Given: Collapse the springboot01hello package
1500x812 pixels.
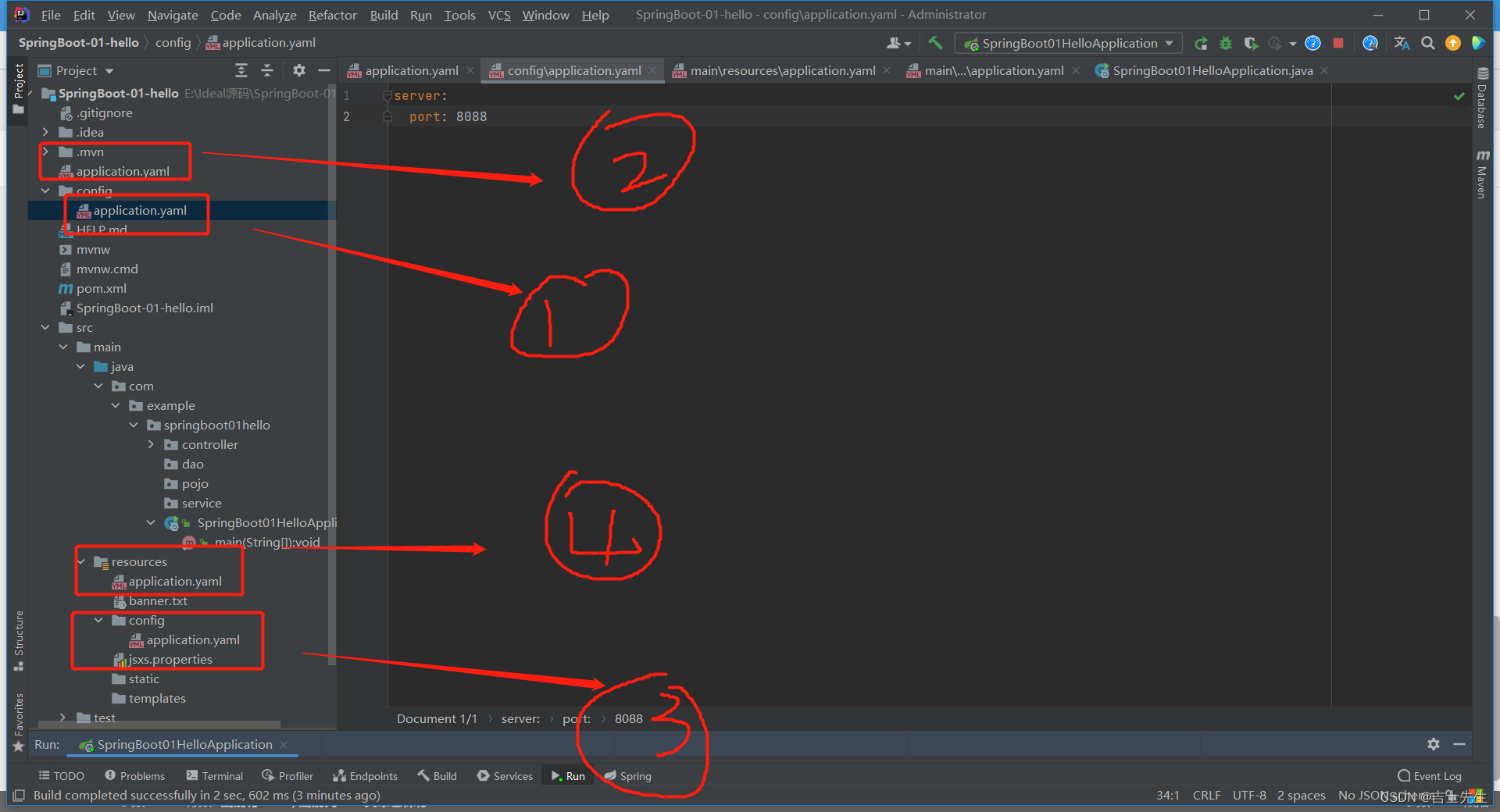Looking at the screenshot, I should (134, 425).
